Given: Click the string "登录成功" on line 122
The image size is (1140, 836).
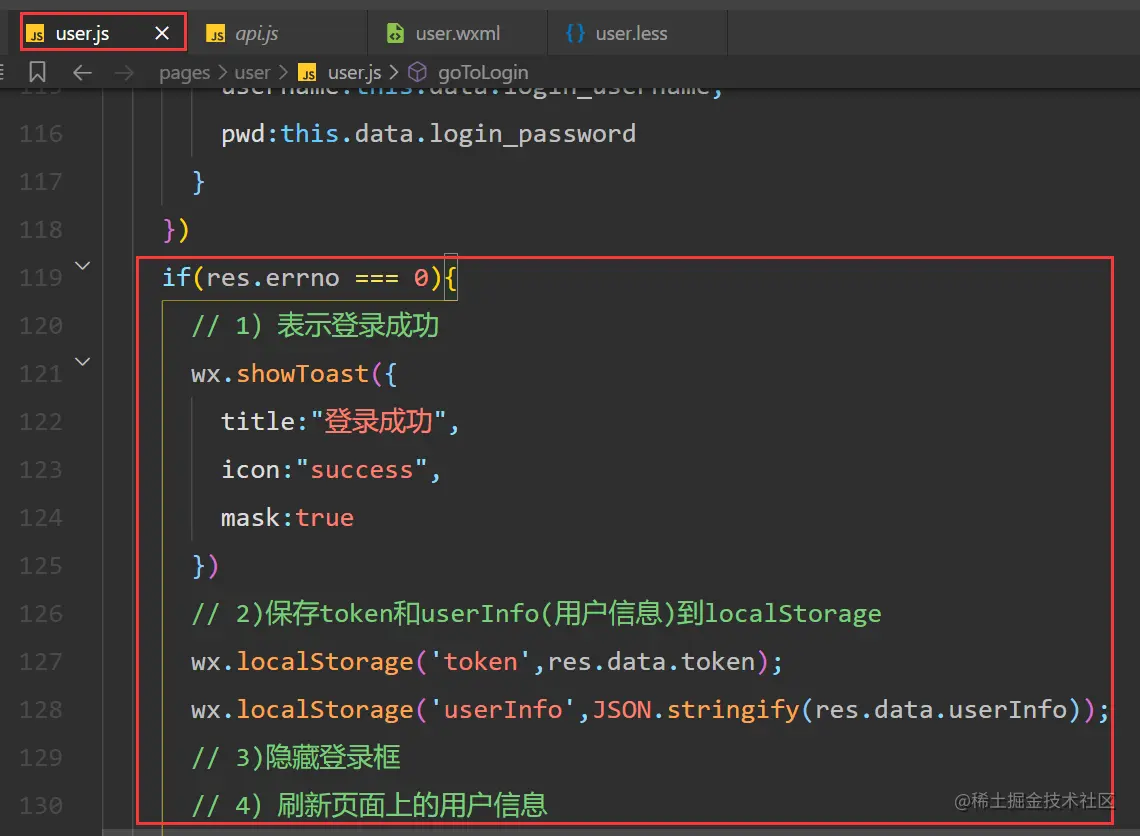Looking at the screenshot, I should 377,422.
